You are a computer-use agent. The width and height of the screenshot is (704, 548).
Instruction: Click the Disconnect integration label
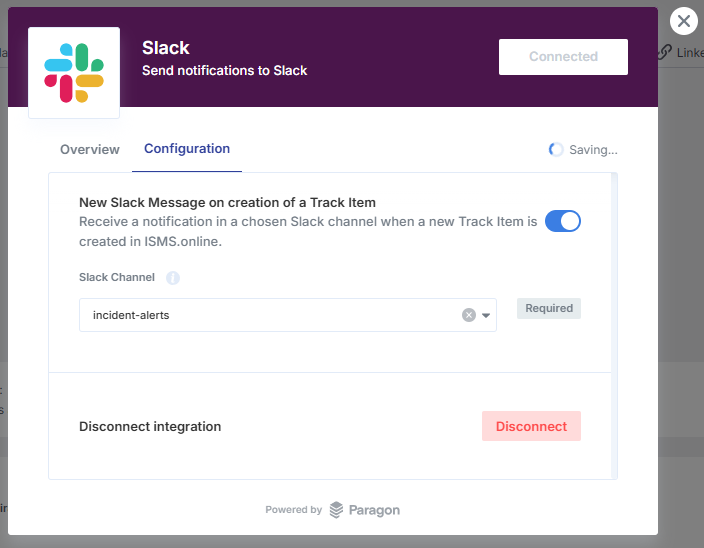150,426
